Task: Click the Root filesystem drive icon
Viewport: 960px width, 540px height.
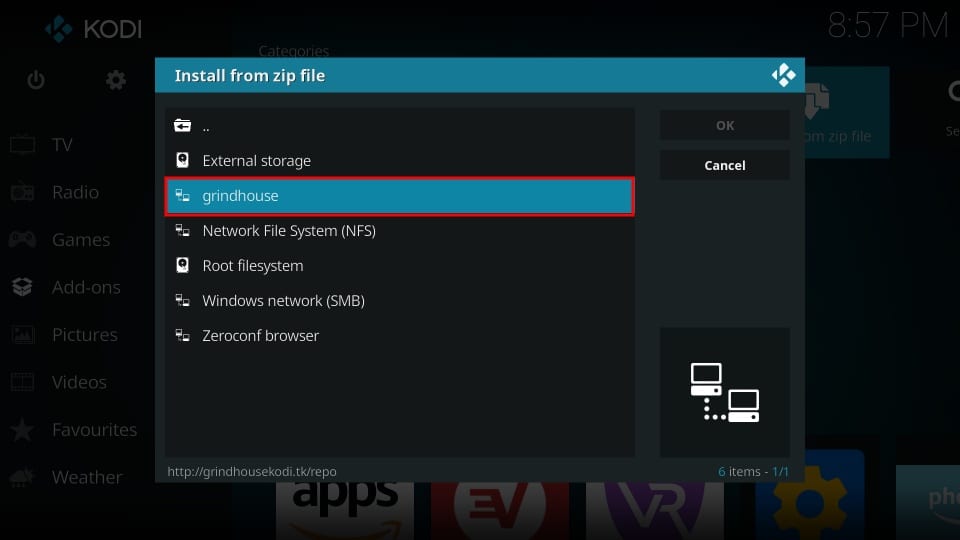Action: click(x=182, y=265)
